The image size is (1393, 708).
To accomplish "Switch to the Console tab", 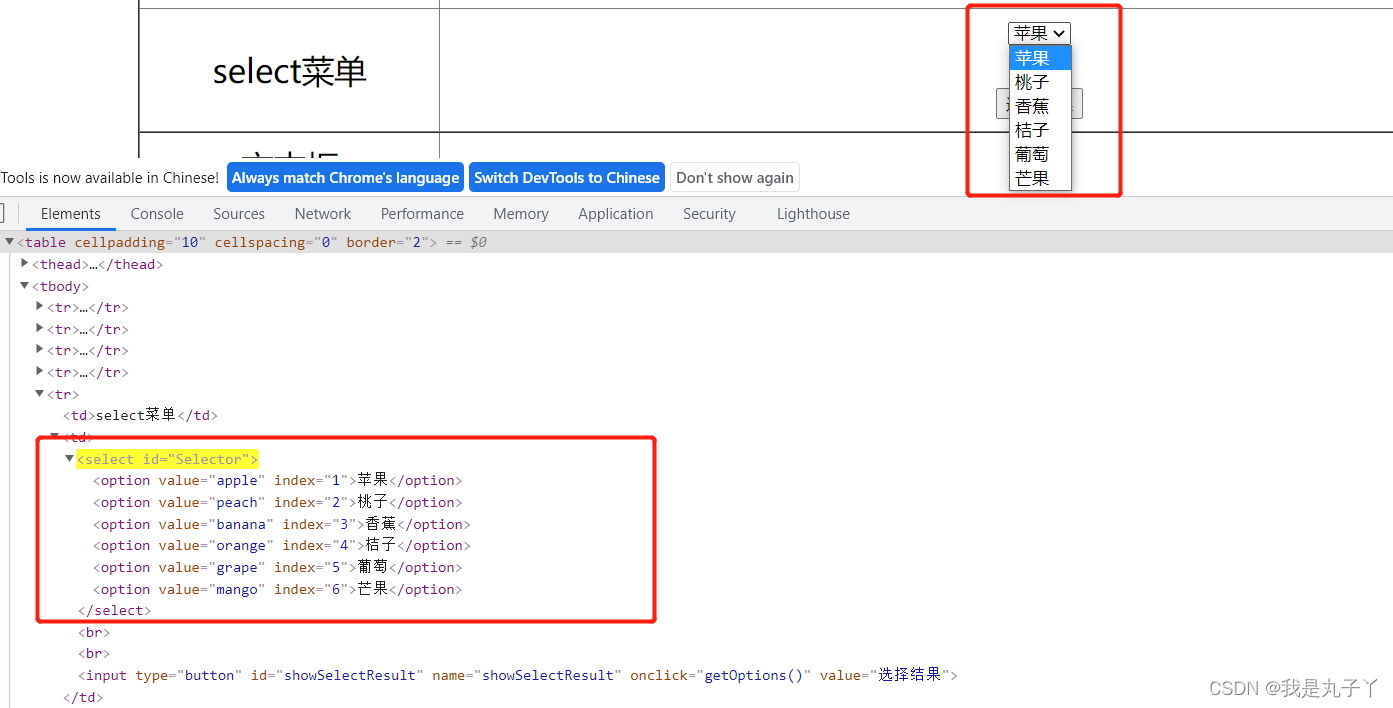I will (156, 213).
